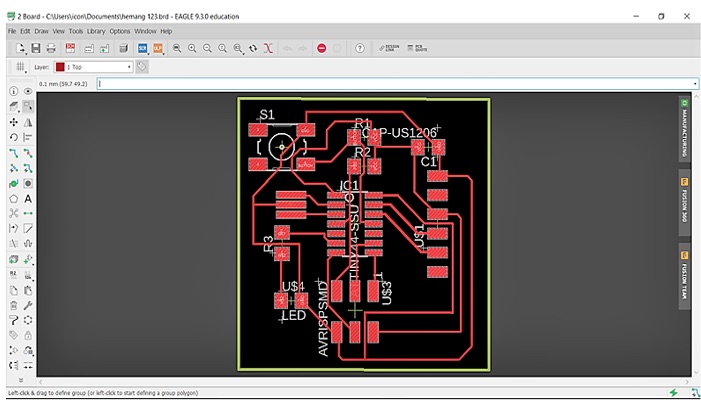Select the Paste clipboard tool
701x407 pixels.
tap(28, 290)
